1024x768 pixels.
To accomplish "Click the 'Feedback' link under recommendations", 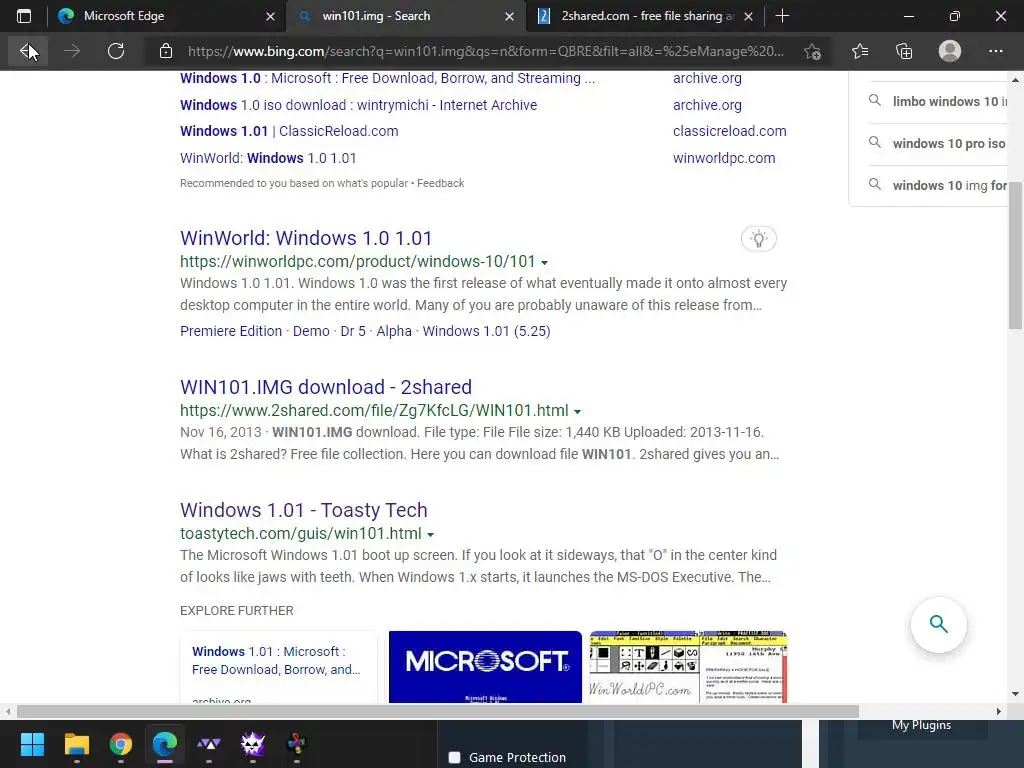I will 440,184.
